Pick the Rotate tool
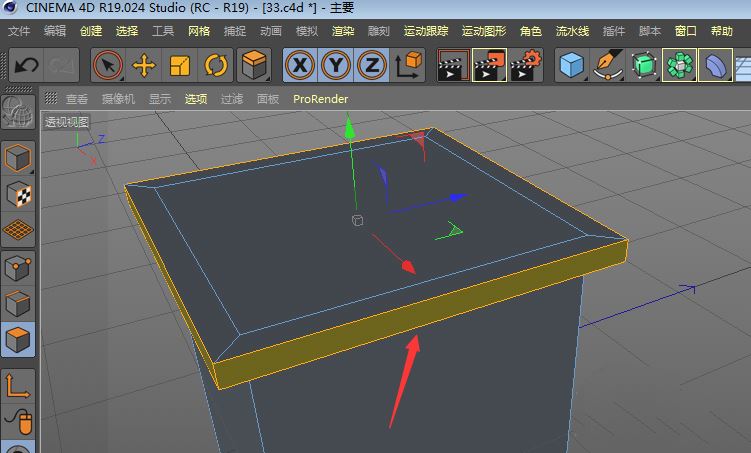 tap(216, 65)
